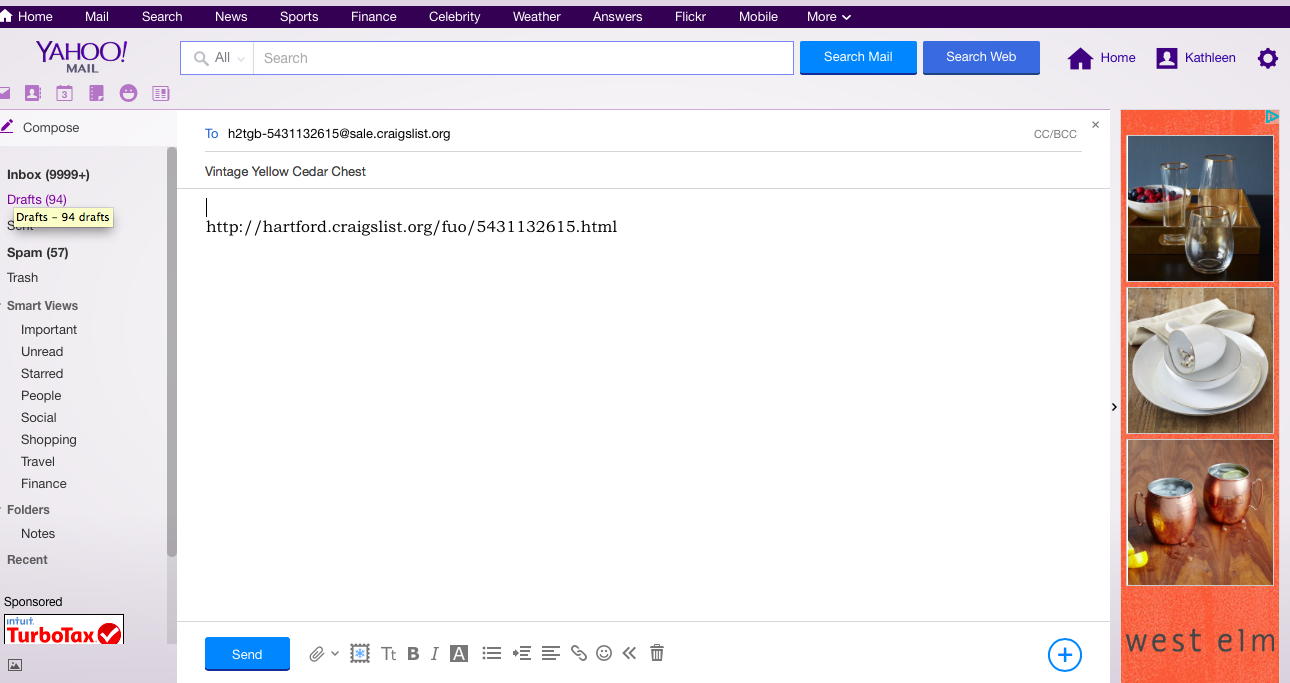
Task: Send the email
Action: coord(247,654)
